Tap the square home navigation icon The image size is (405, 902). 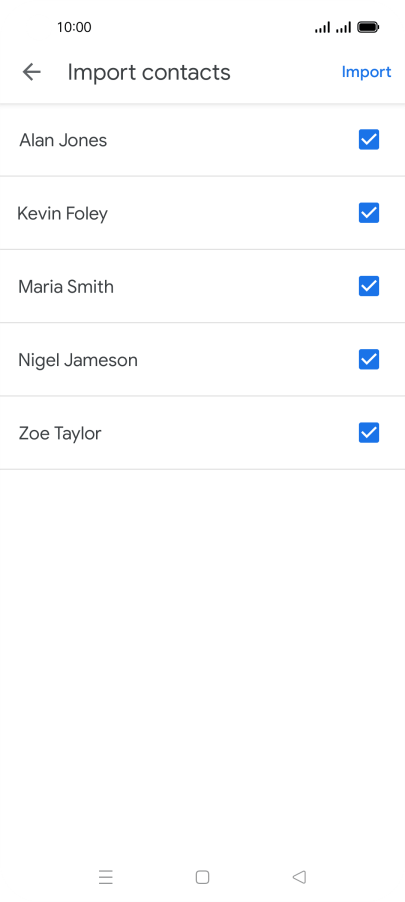[202, 877]
